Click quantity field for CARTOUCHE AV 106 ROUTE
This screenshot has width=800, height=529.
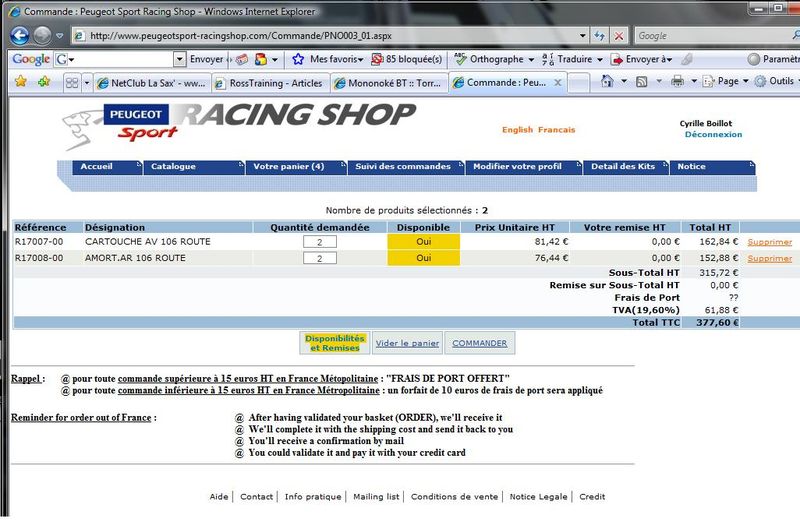(x=319, y=242)
